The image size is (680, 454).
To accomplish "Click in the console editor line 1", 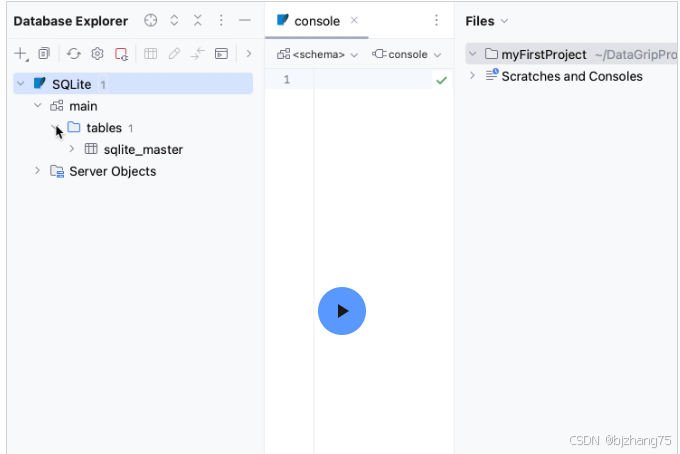I will 373,80.
